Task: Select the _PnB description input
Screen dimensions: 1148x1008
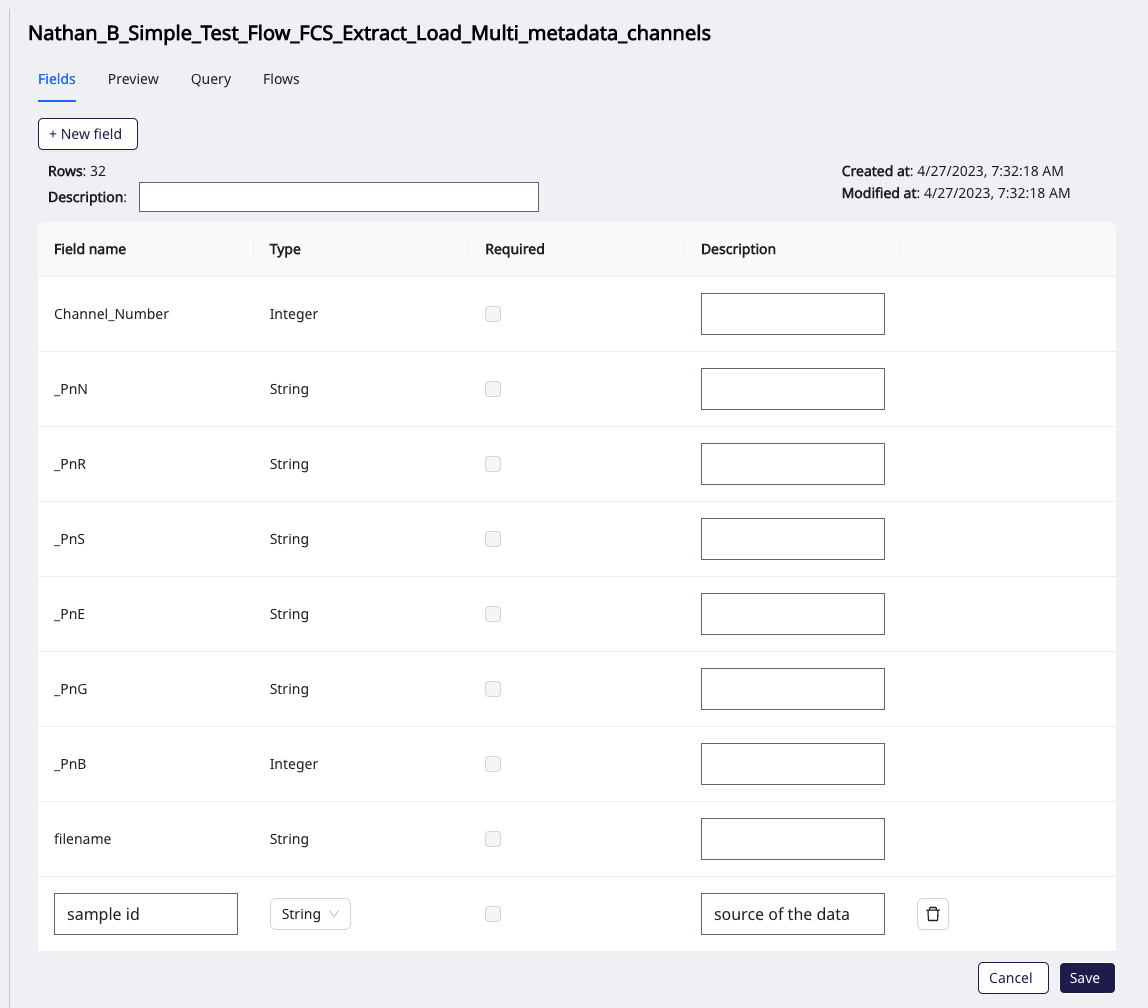Action: click(793, 764)
